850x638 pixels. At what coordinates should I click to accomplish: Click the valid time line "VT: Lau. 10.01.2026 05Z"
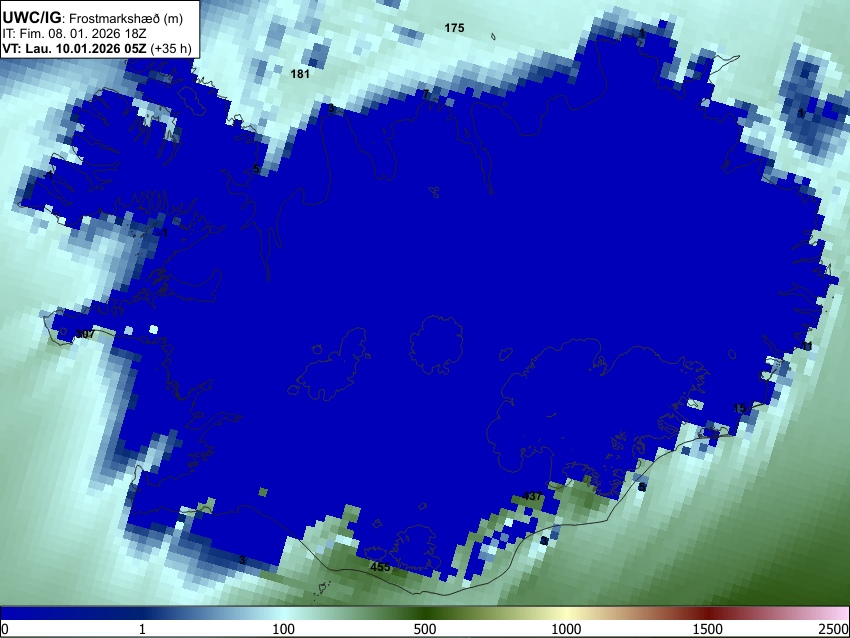coord(74,48)
